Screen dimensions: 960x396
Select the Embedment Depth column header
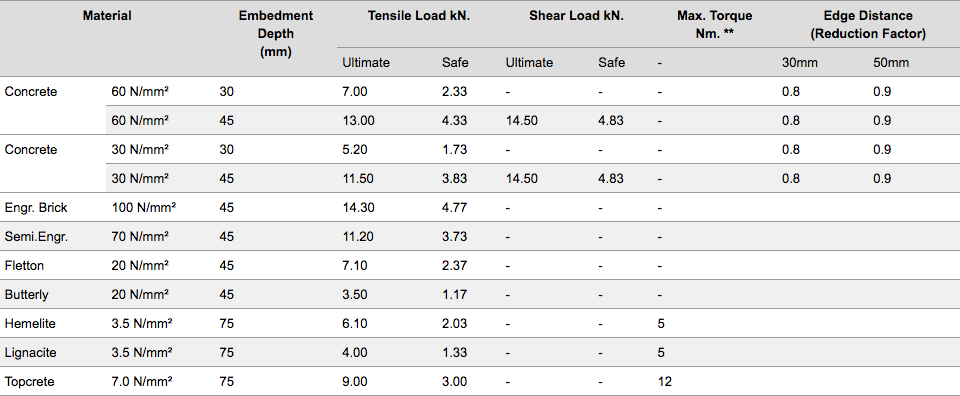click(x=276, y=34)
